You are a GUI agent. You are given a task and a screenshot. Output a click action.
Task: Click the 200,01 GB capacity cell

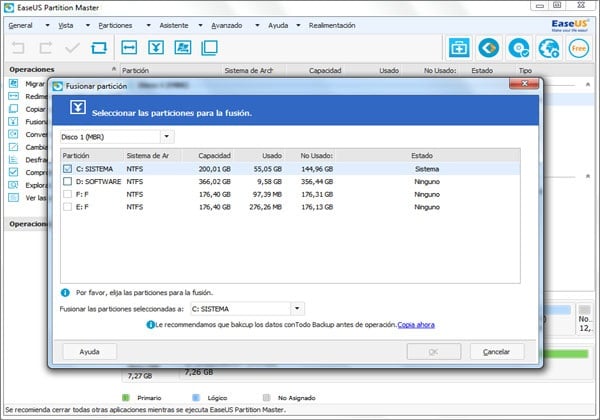[214, 169]
